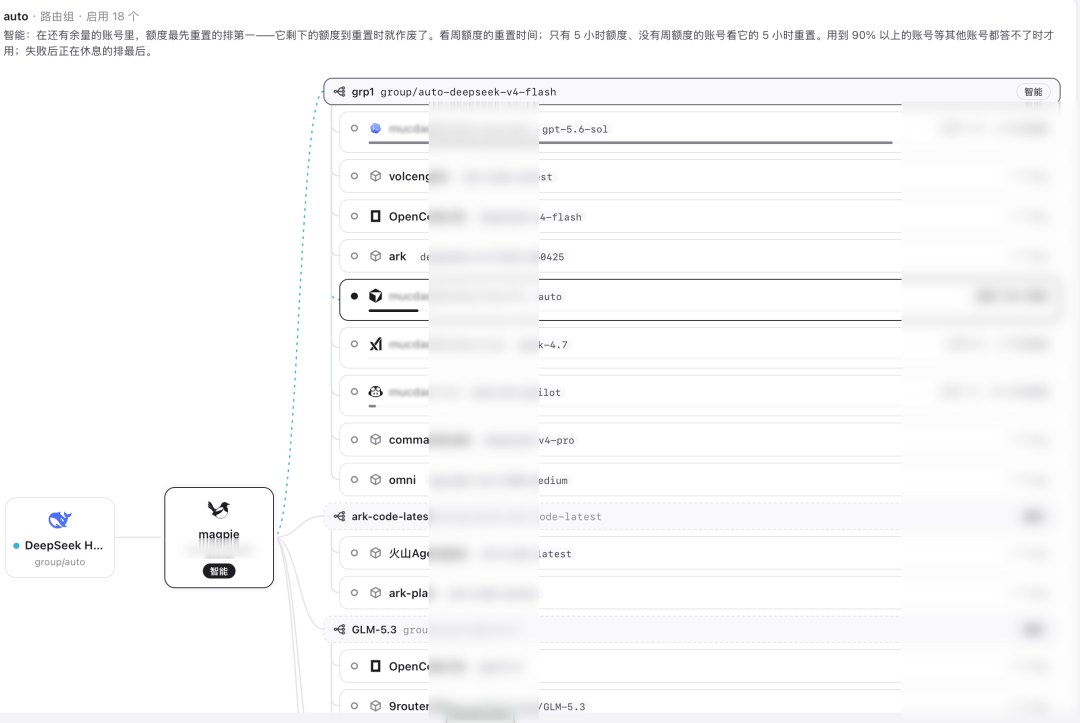Screen dimensions: 1080x723
Task: Click the ark-code-latest group routing icon
Action: tap(340, 516)
